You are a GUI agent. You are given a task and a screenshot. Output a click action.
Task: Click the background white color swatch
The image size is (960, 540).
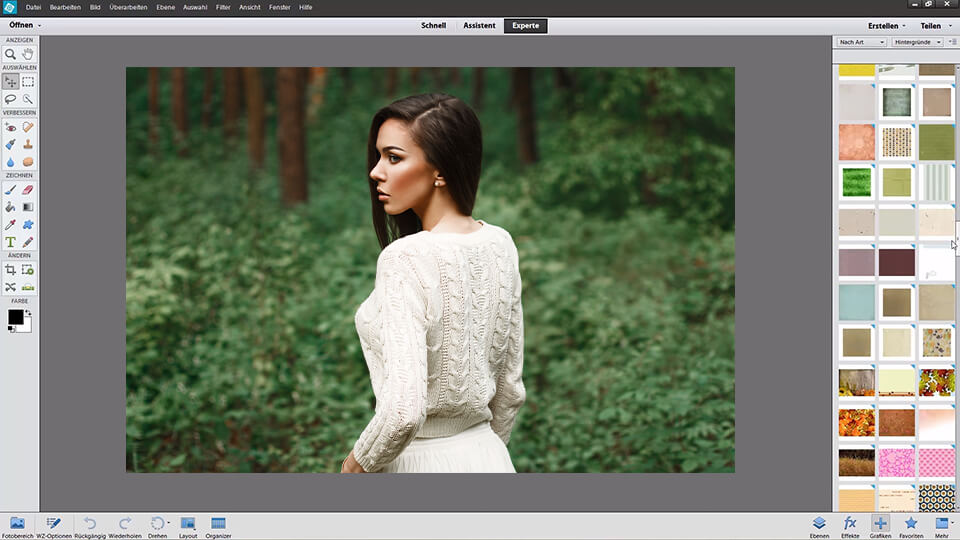coord(28,328)
